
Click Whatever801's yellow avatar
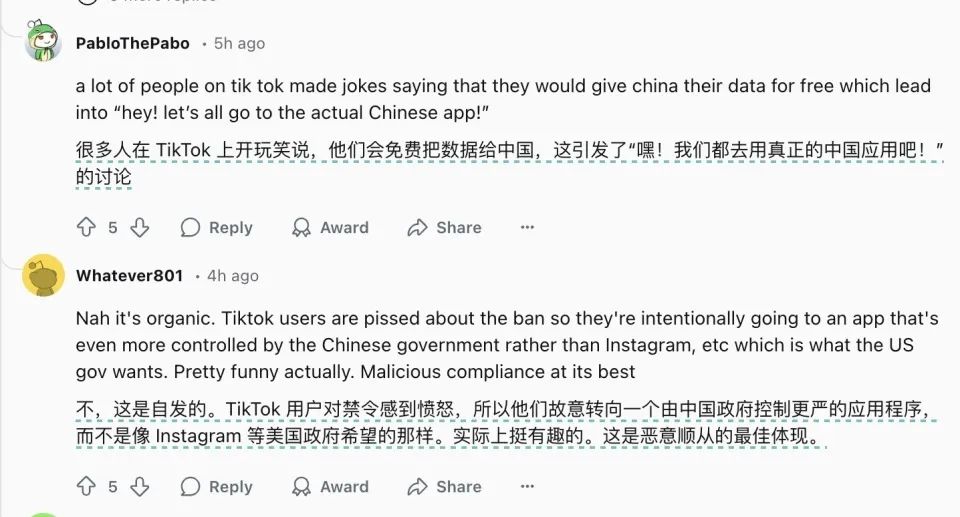click(44, 275)
